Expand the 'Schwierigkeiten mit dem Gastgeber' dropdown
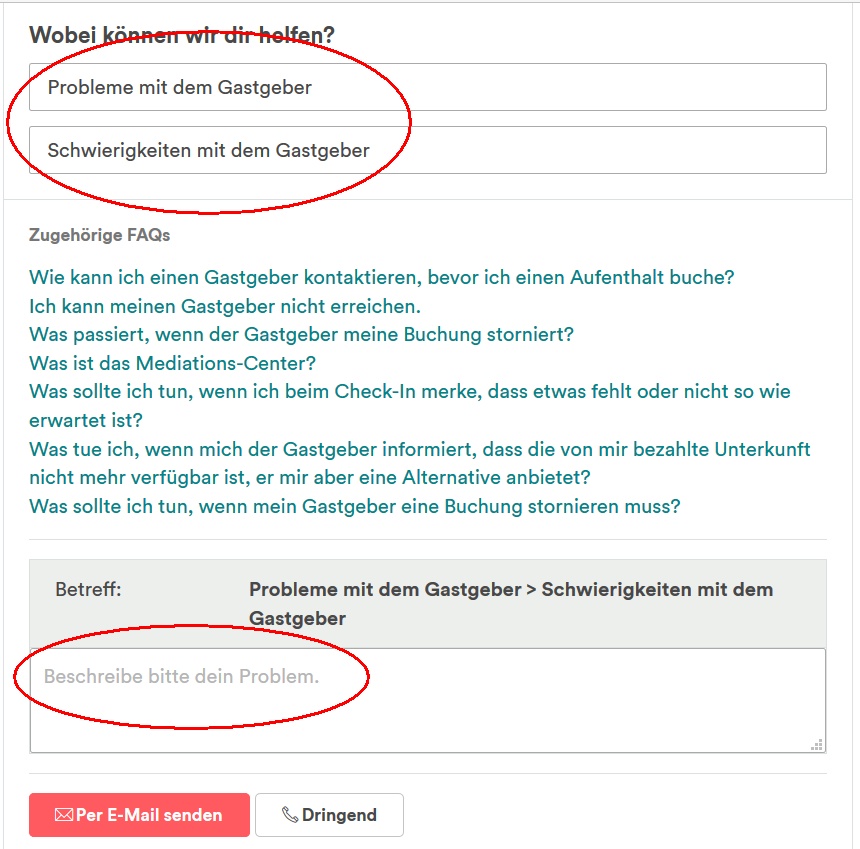 (x=428, y=150)
